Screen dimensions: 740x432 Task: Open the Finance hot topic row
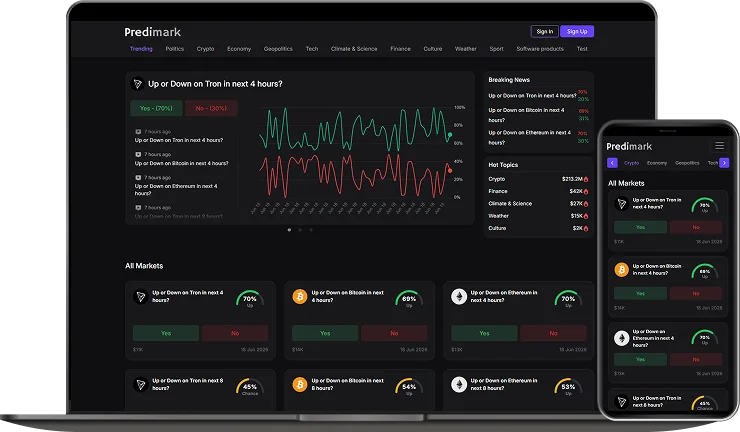538,191
